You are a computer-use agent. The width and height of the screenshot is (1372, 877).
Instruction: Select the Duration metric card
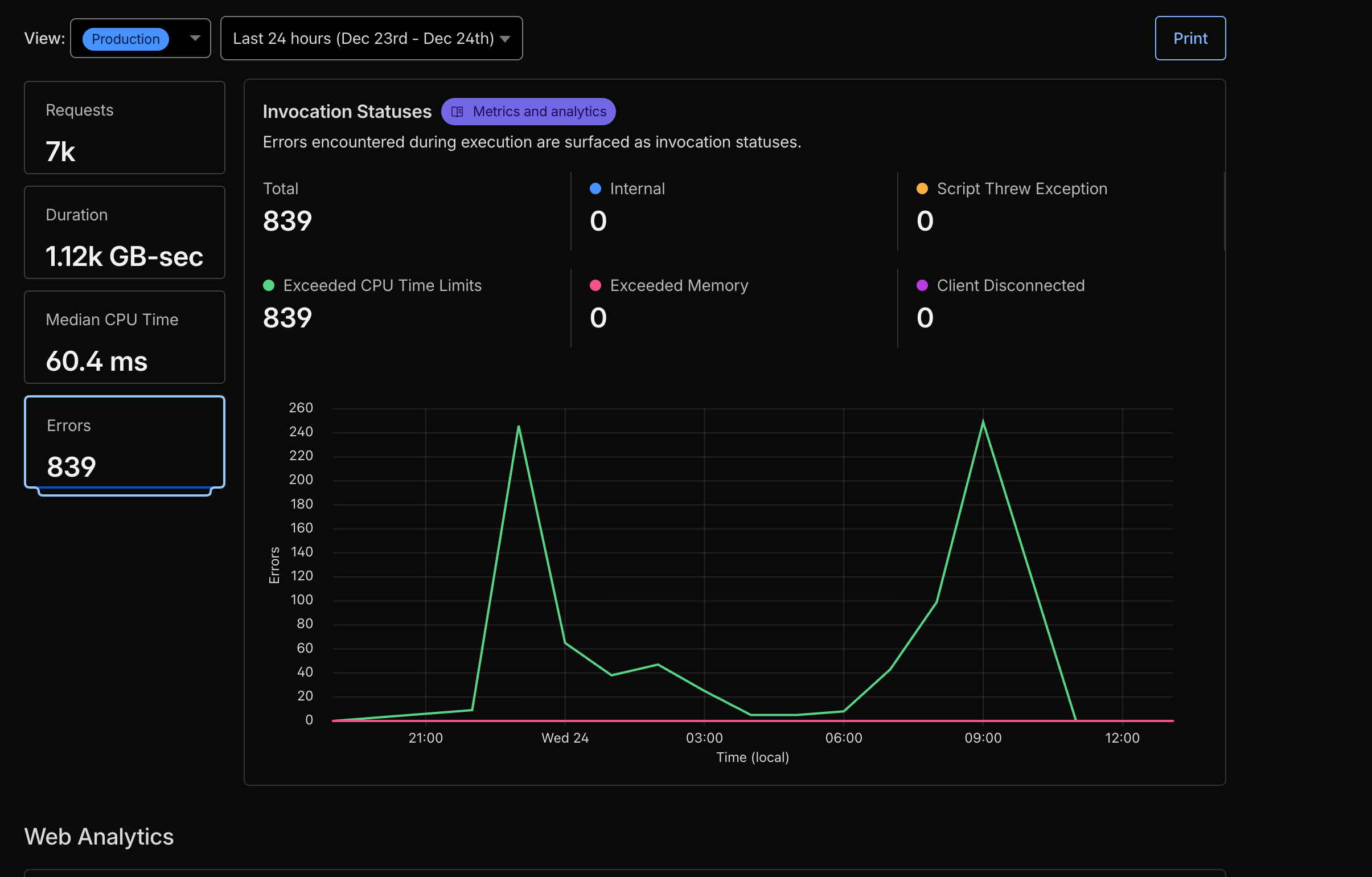(x=124, y=232)
